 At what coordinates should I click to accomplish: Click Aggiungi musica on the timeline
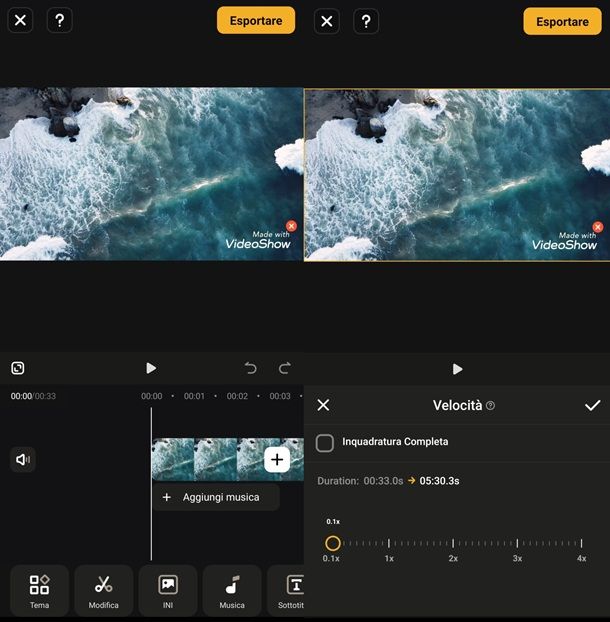[x=216, y=497]
